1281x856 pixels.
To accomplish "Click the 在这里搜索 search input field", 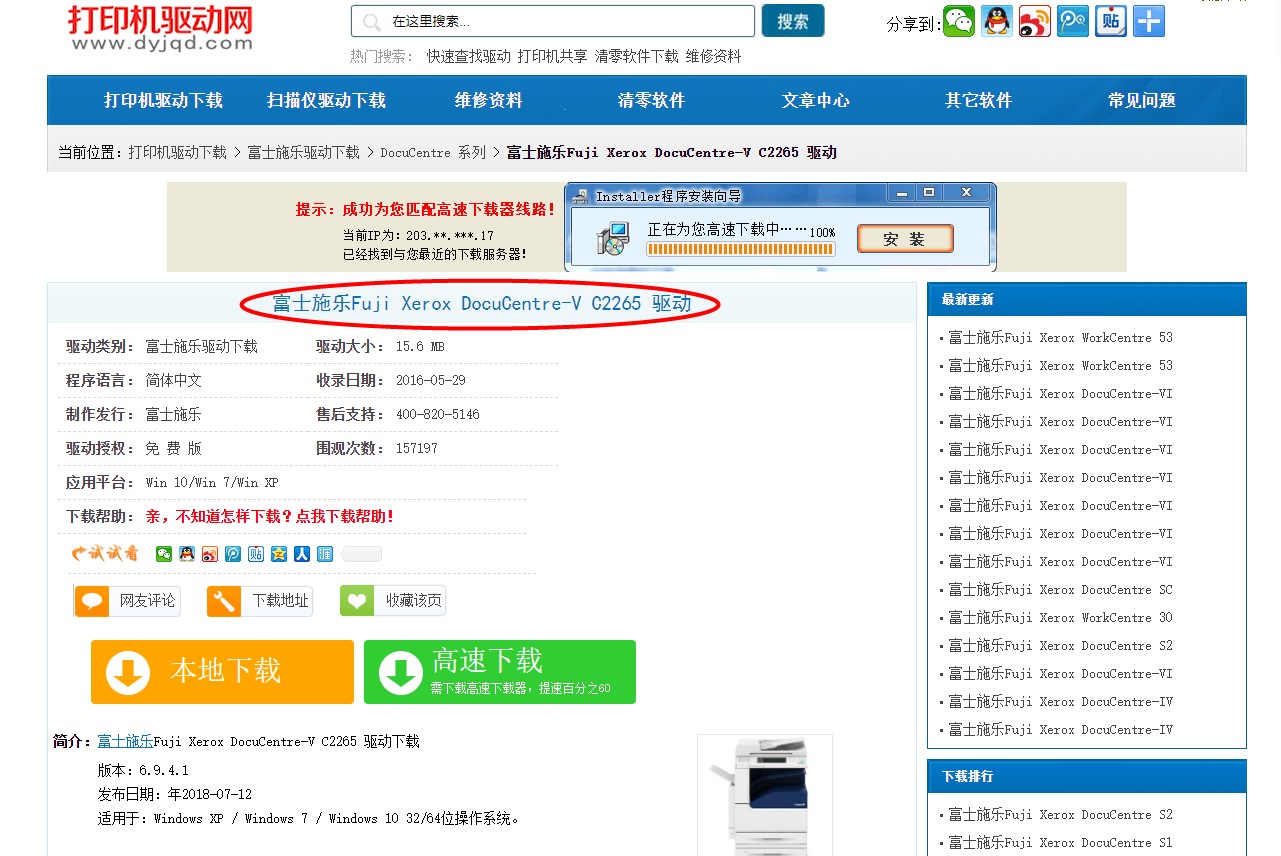I will pyautogui.click(x=553, y=21).
